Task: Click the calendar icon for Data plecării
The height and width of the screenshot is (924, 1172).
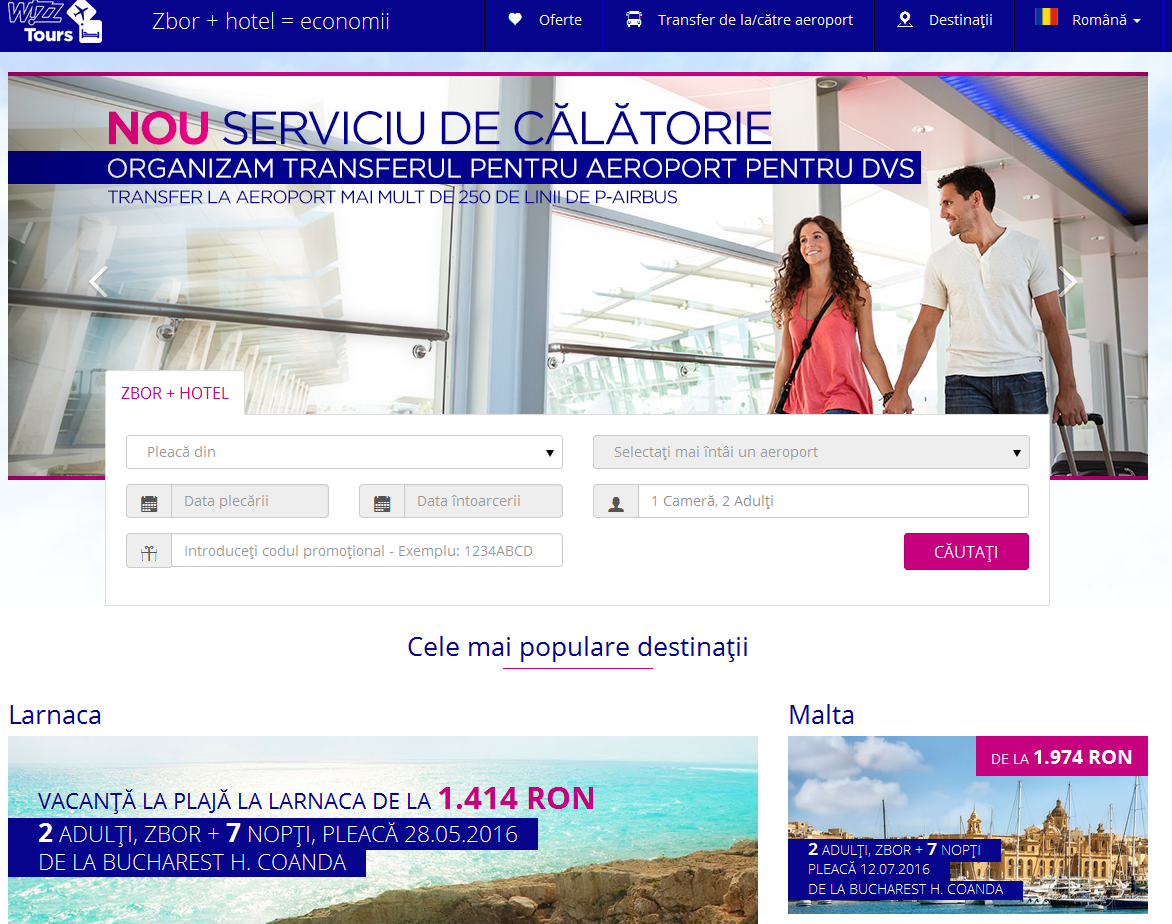Action: [x=149, y=502]
